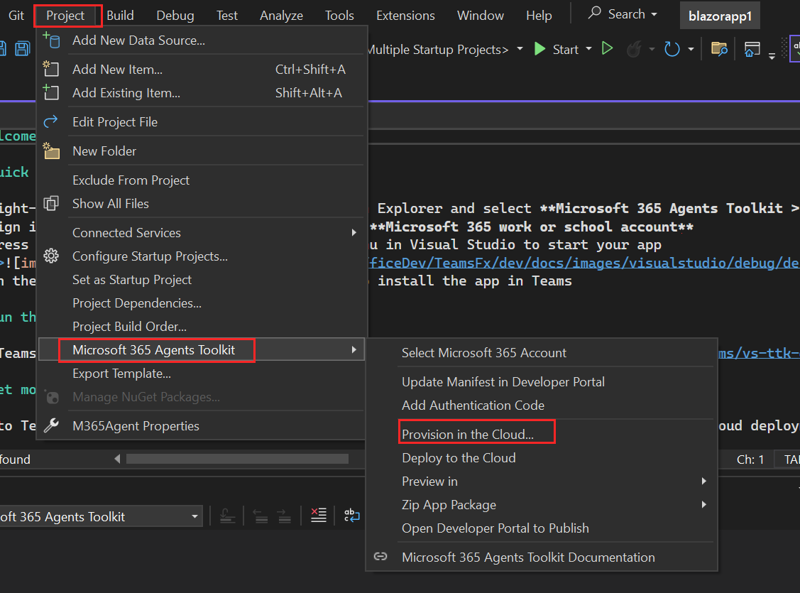Open the Debug menu

pos(175,16)
